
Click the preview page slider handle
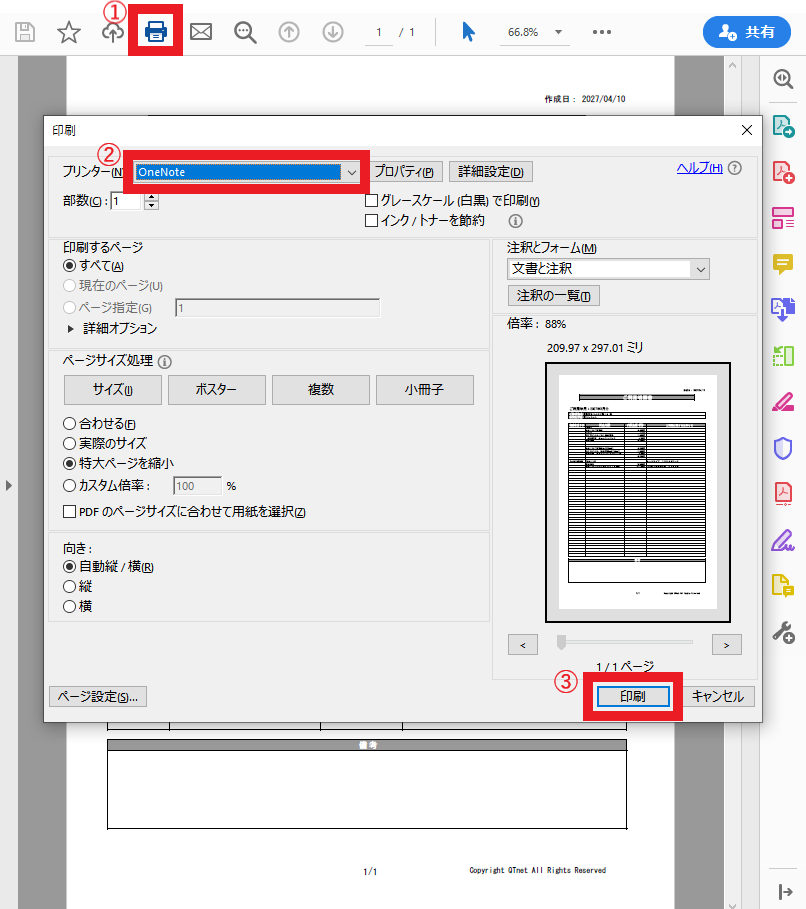click(561, 642)
